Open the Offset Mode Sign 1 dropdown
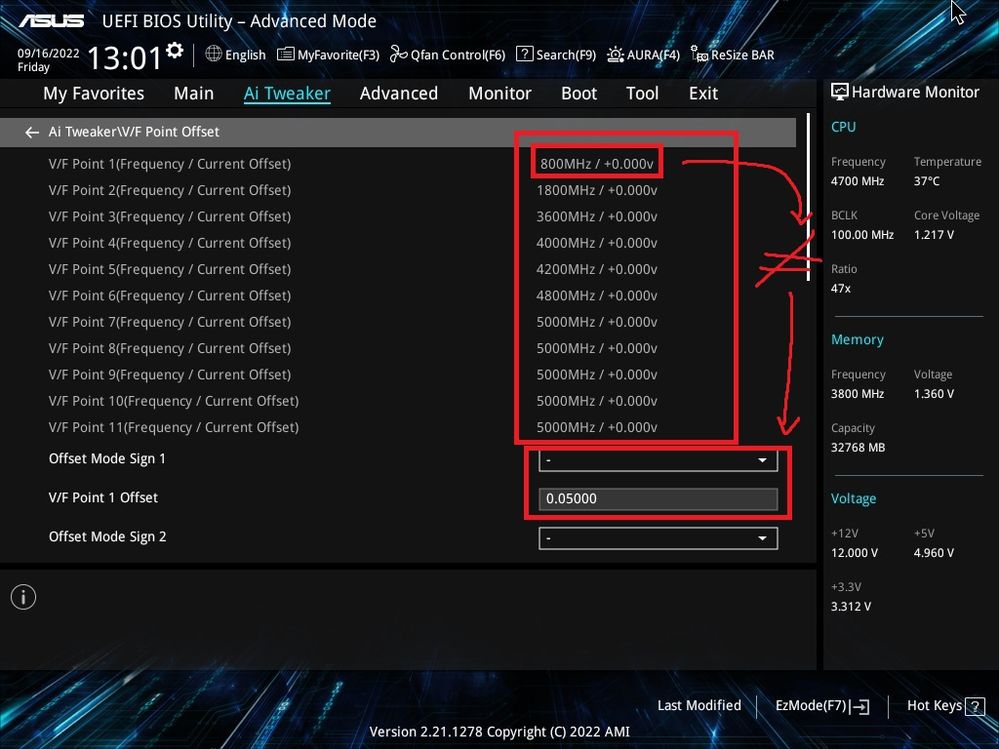The height and width of the screenshot is (749, 999). pyautogui.click(x=658, y=460)
